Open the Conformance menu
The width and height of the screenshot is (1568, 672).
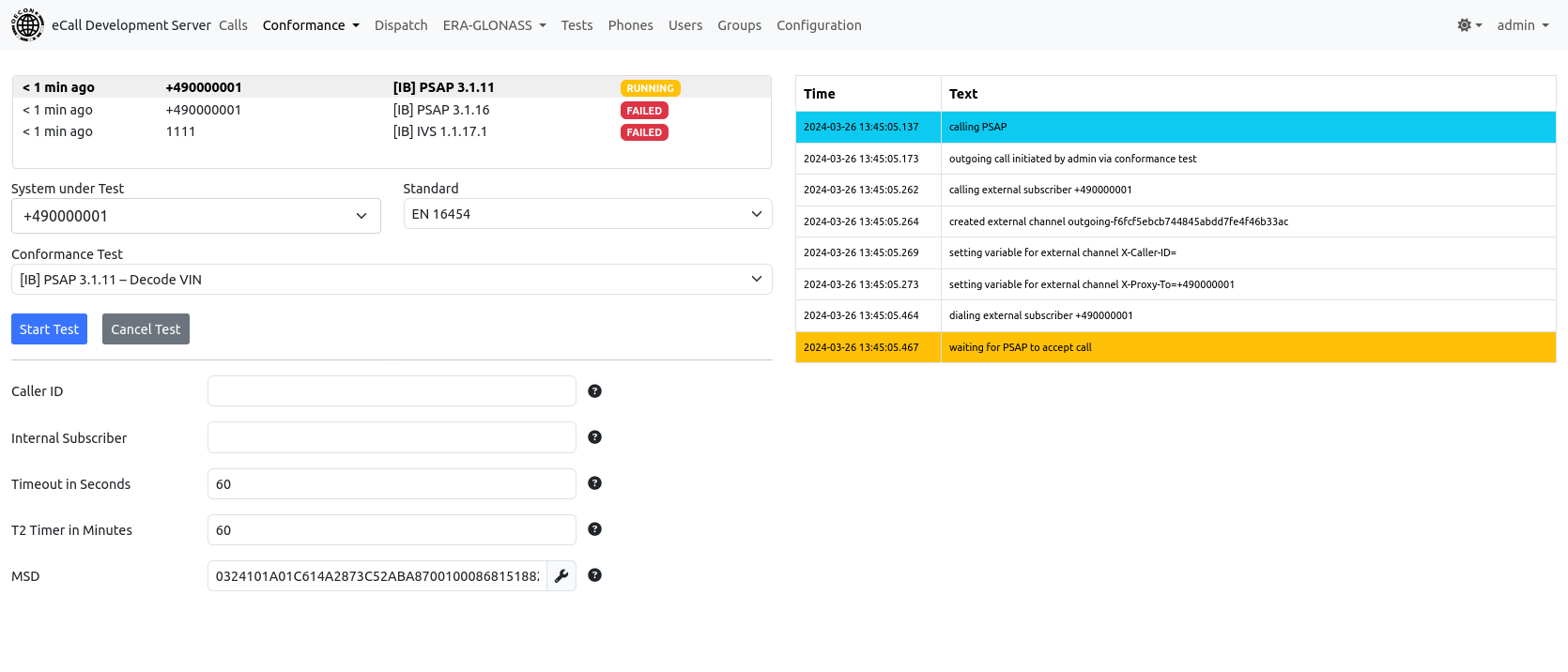click(x=310, y=25)
